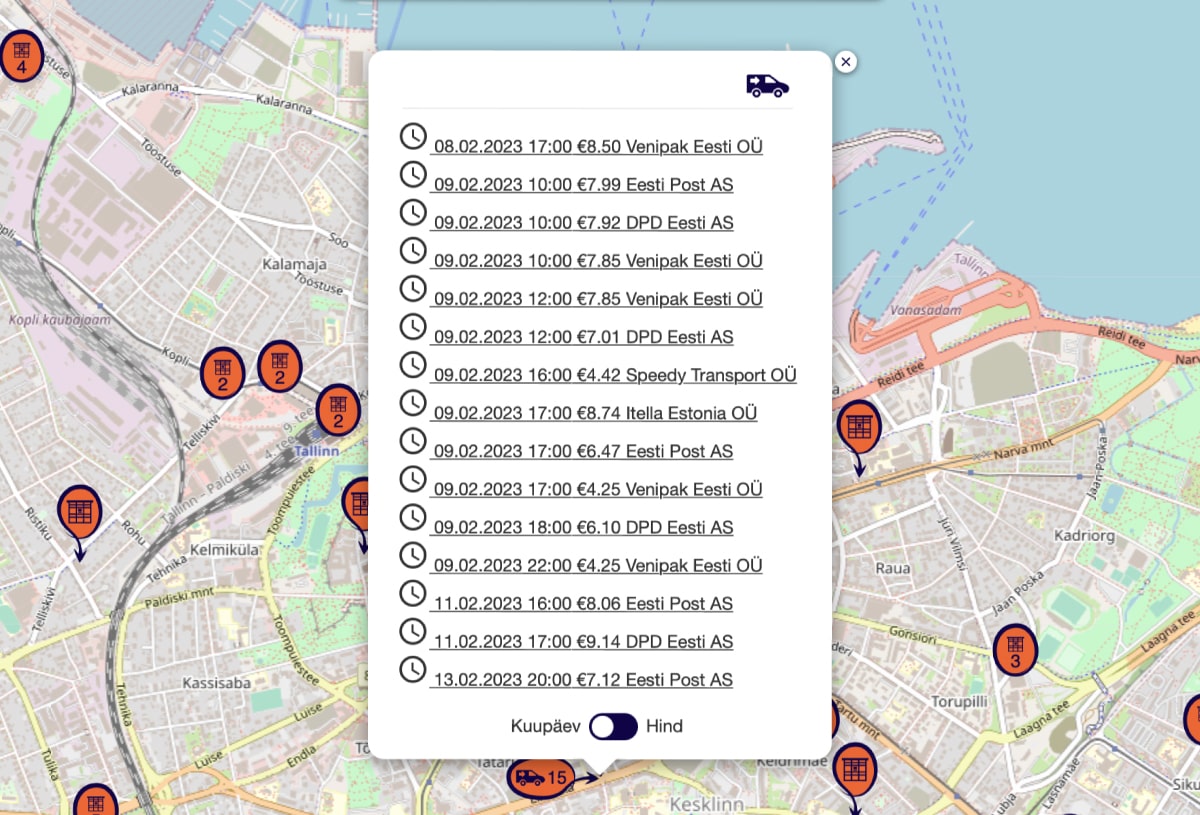Click the Kuupäev sort label
The image size is (1200, 815).
(x=545, y=727)
